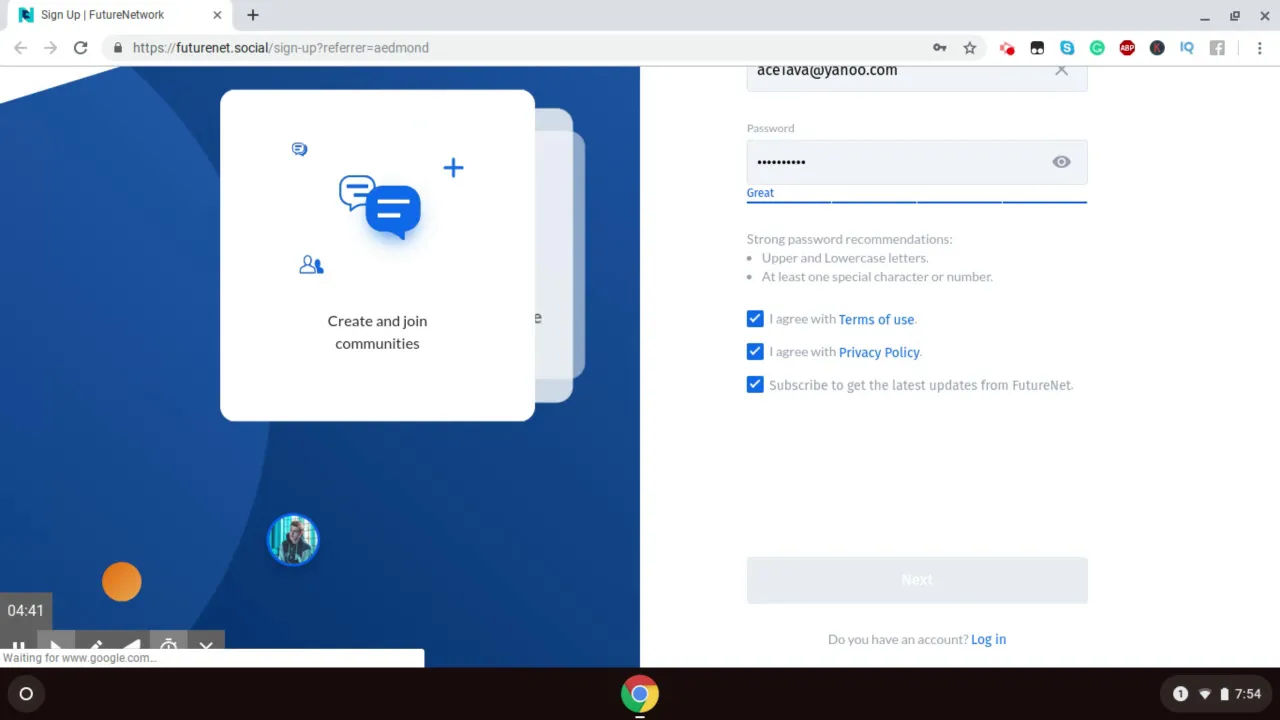Open the dark K circle extension
1280x720 pixels.
pos(1157,48)
